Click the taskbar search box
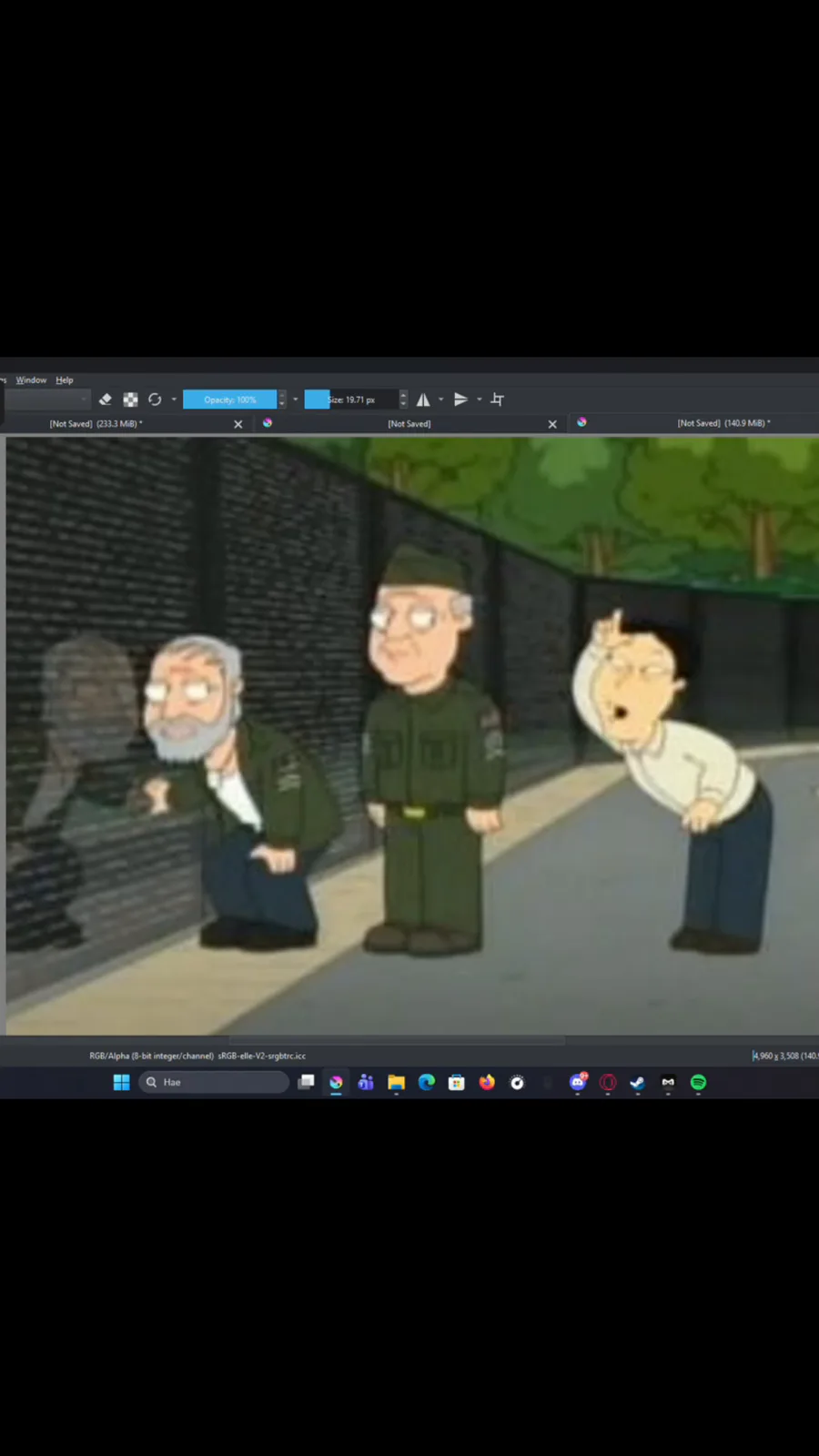The image size is (819, 1456). tap(214, 1082)
